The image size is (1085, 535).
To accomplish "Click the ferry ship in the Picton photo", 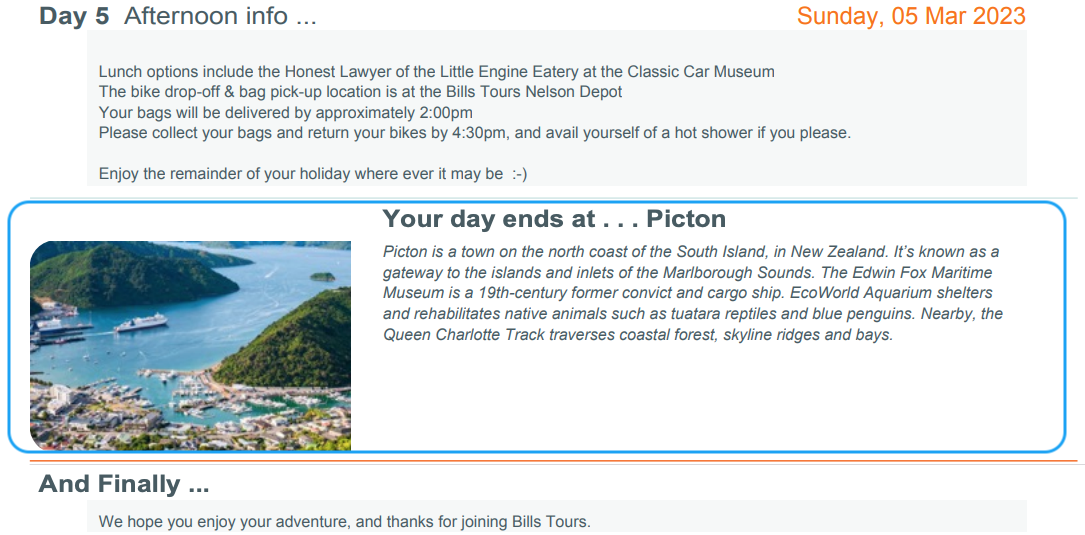I will click(x=141, y=322).
